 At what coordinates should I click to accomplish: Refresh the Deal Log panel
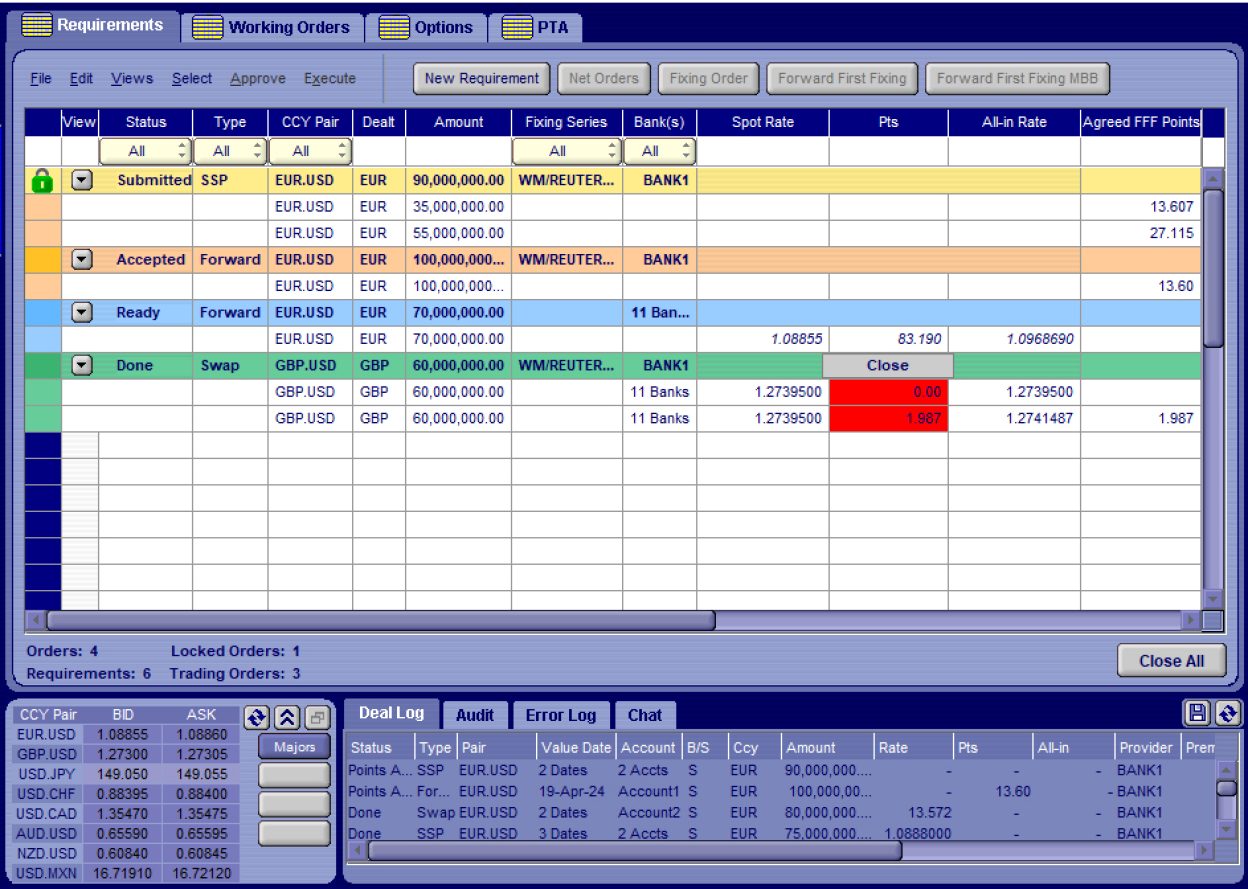1228,713
